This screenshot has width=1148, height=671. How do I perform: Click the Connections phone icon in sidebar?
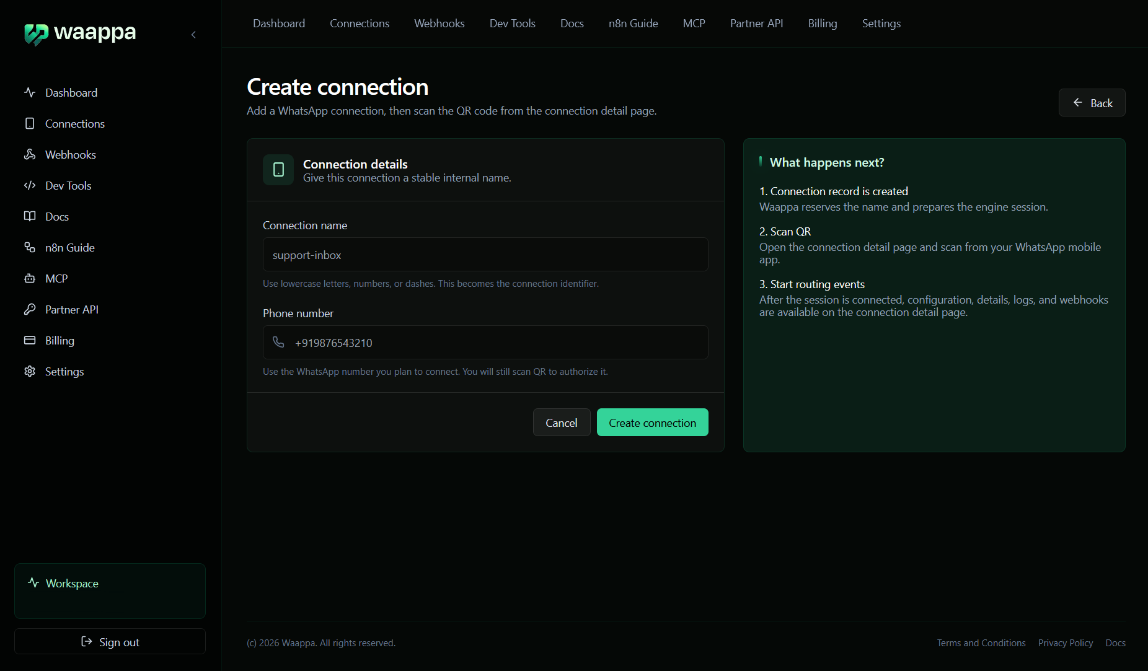(29, 123)
